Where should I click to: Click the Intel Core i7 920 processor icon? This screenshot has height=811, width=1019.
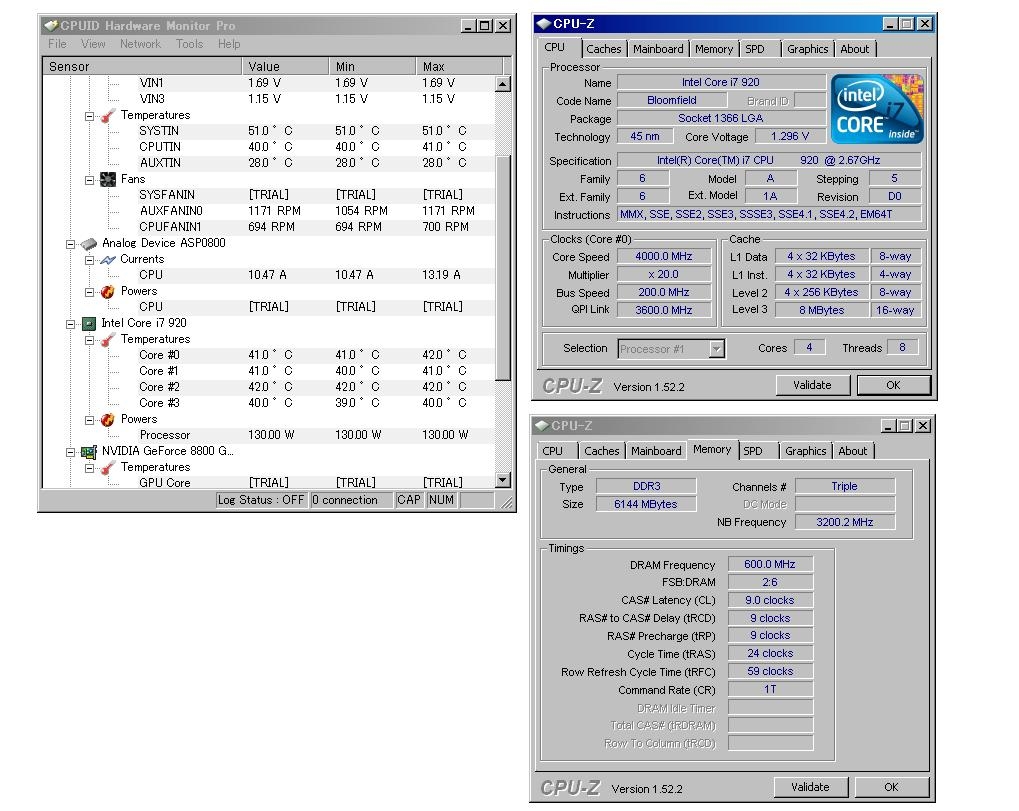[89, 324]
